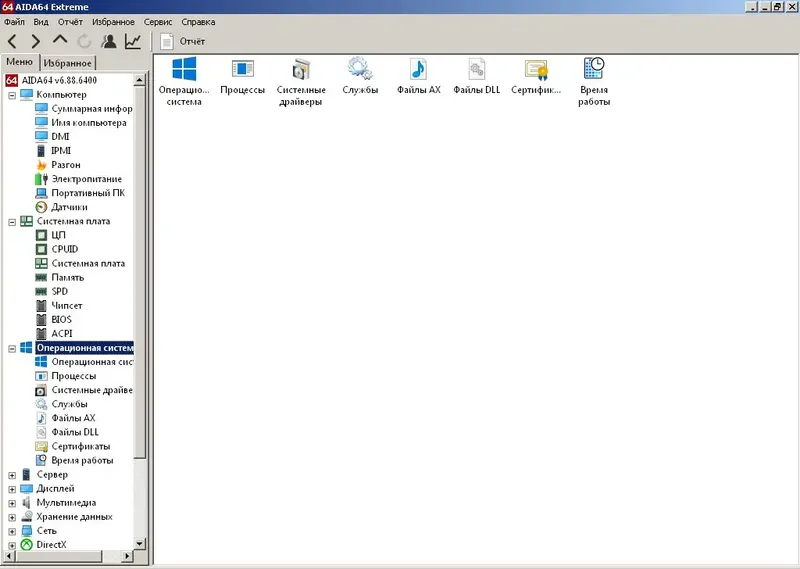Select Суммарная информация in the tree

coord(84,108)
